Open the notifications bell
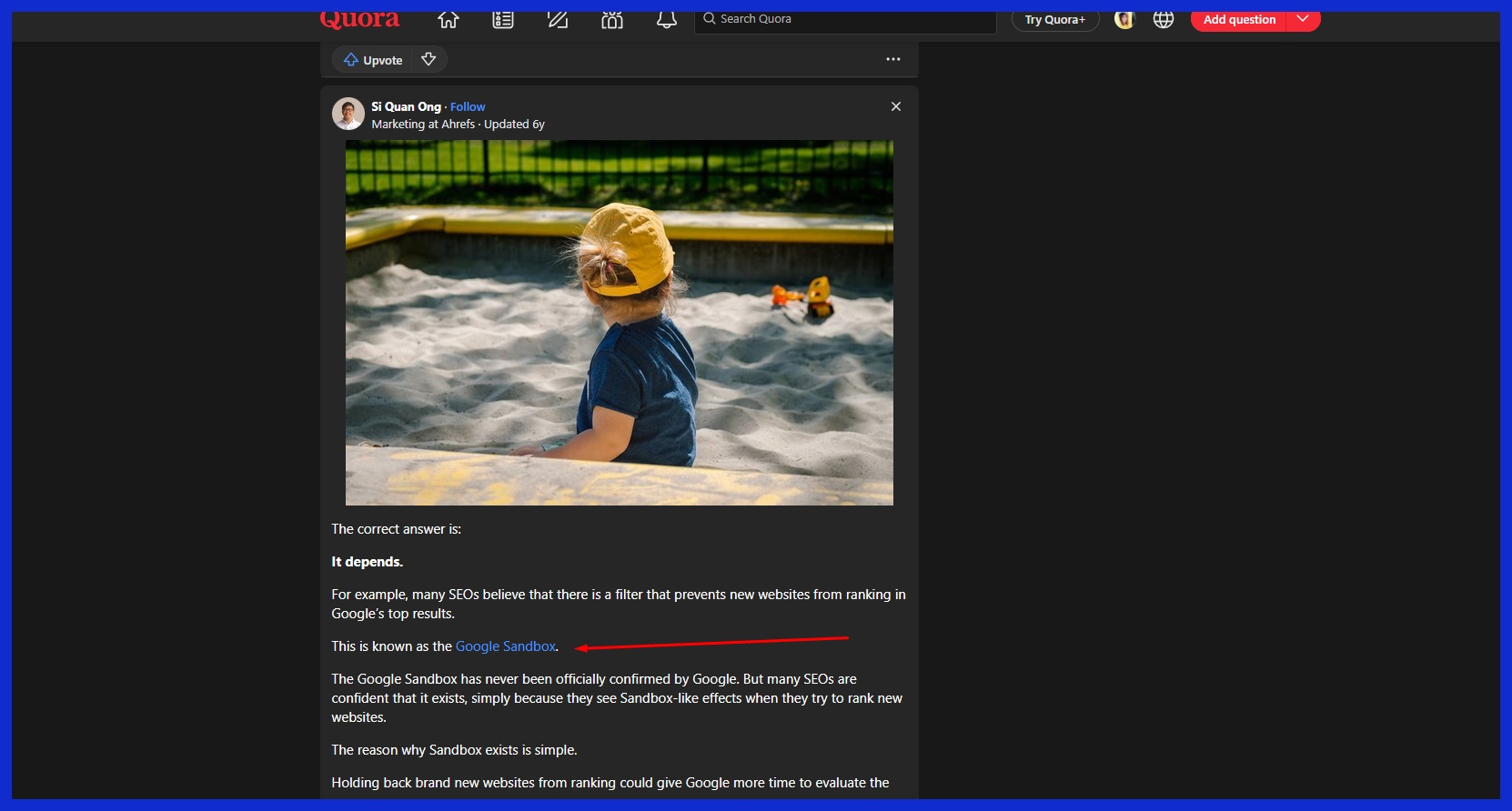Viewport: 1512px width, 811px height. [667, 20]
